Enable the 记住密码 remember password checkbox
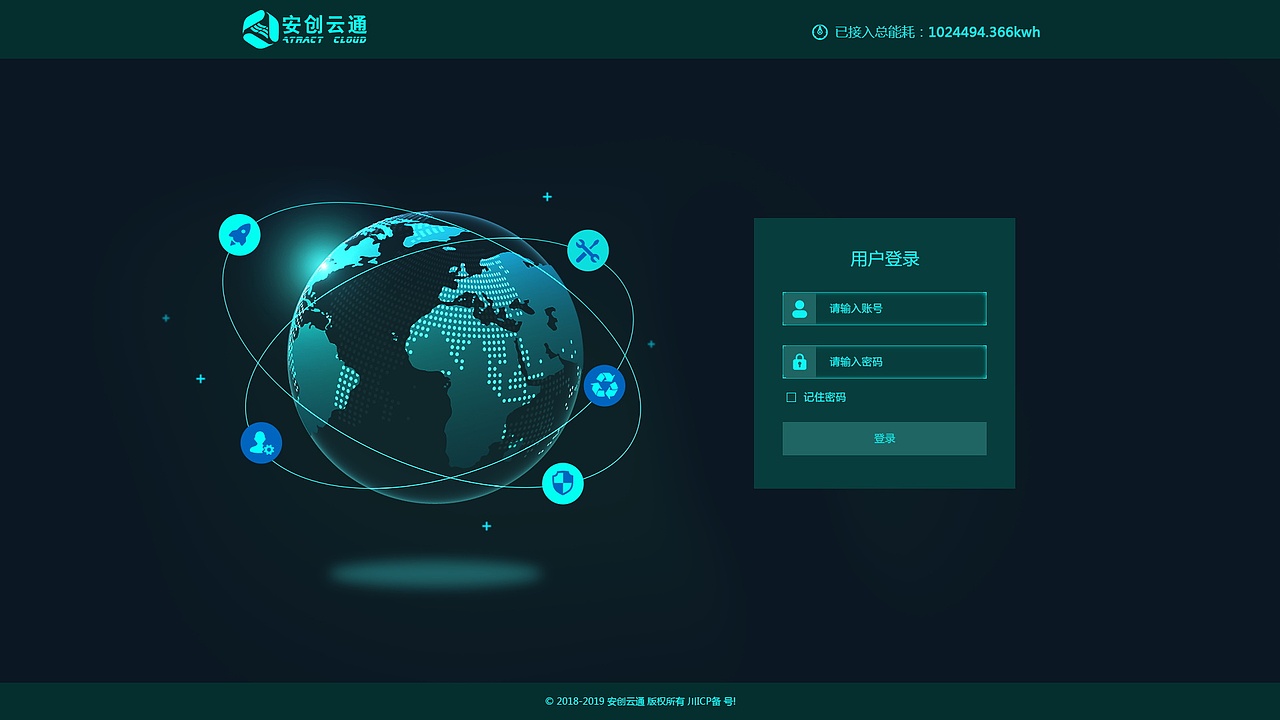 791,397
